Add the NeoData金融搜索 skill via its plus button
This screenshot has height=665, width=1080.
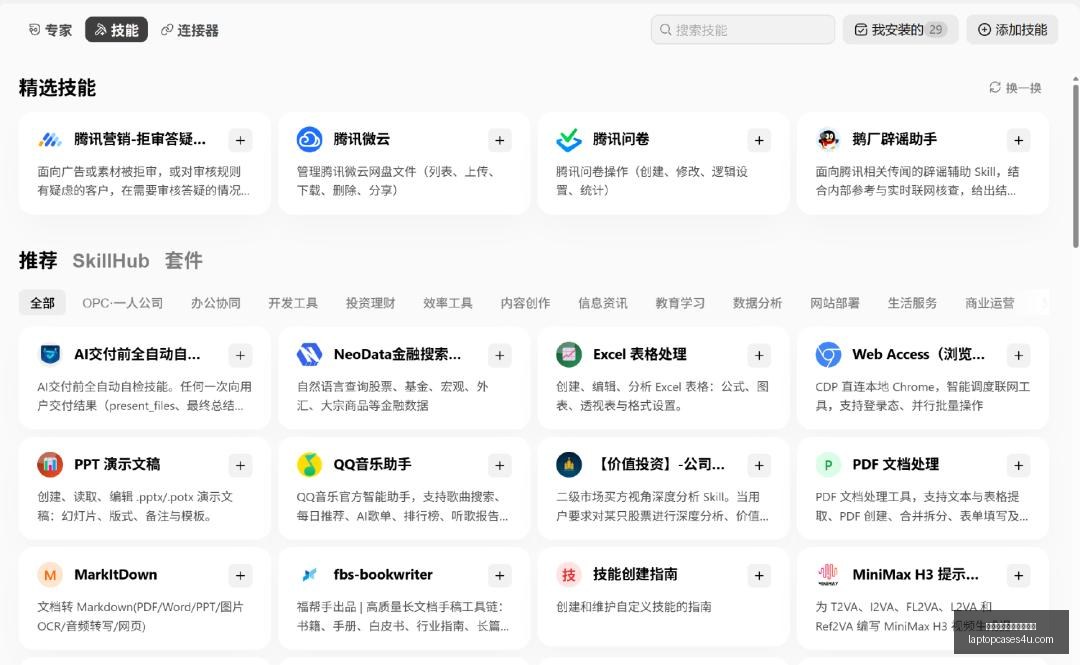(x=499, y=356)
